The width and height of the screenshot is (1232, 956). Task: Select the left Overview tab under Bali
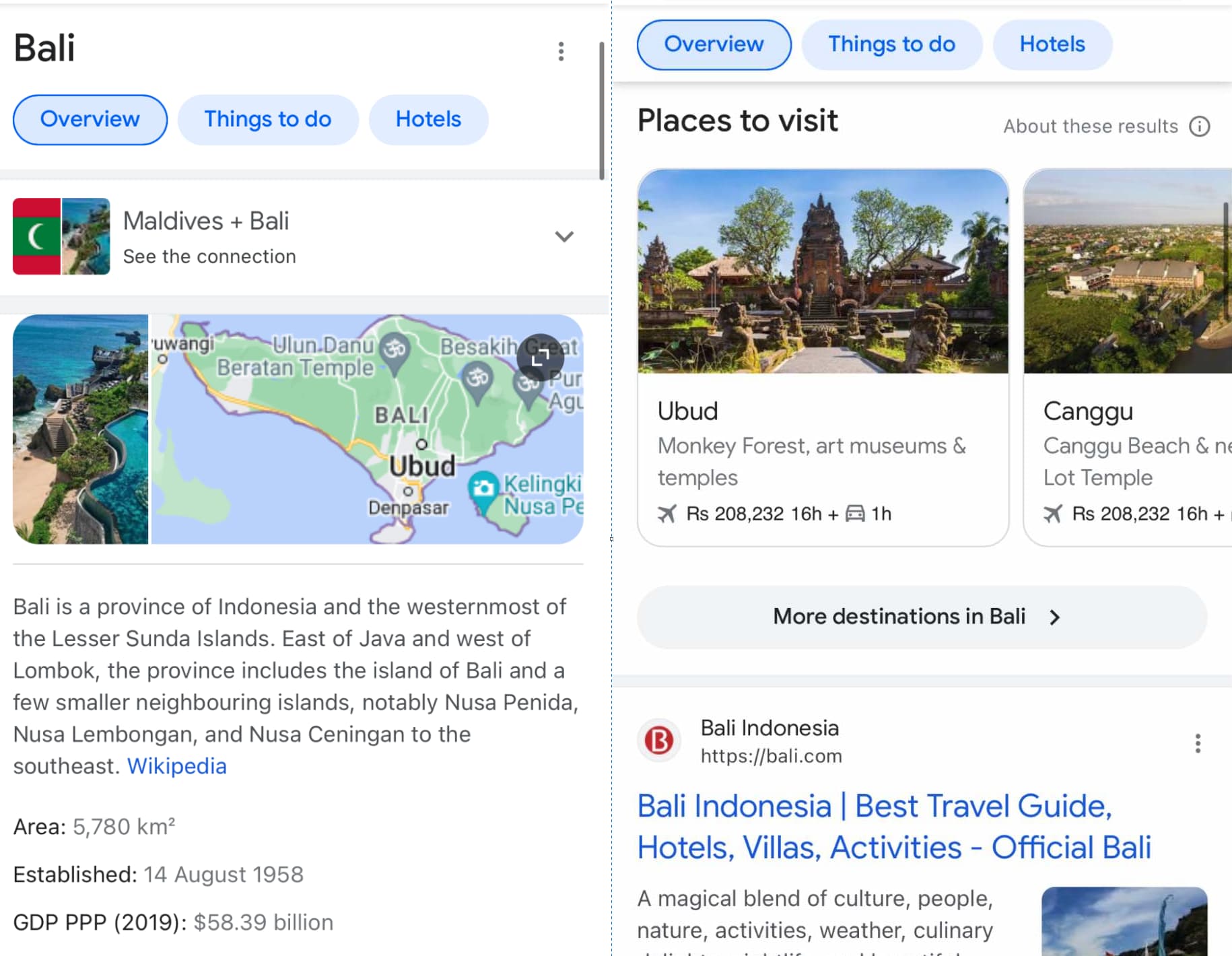tap(90, 119)
